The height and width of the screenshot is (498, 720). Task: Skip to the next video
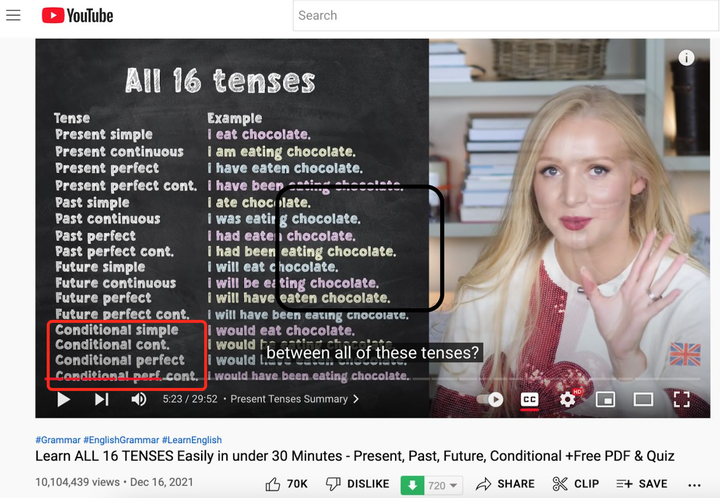click(x=101, y=399)
